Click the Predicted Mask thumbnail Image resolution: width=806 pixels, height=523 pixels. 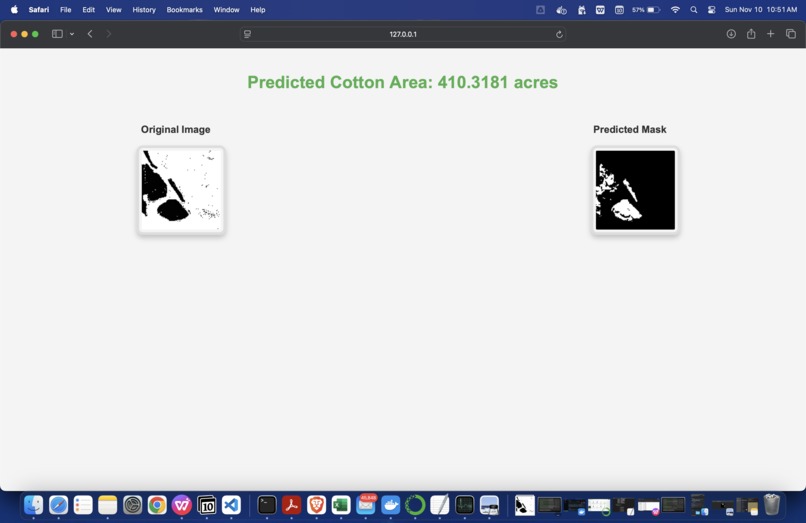point(635,190)
